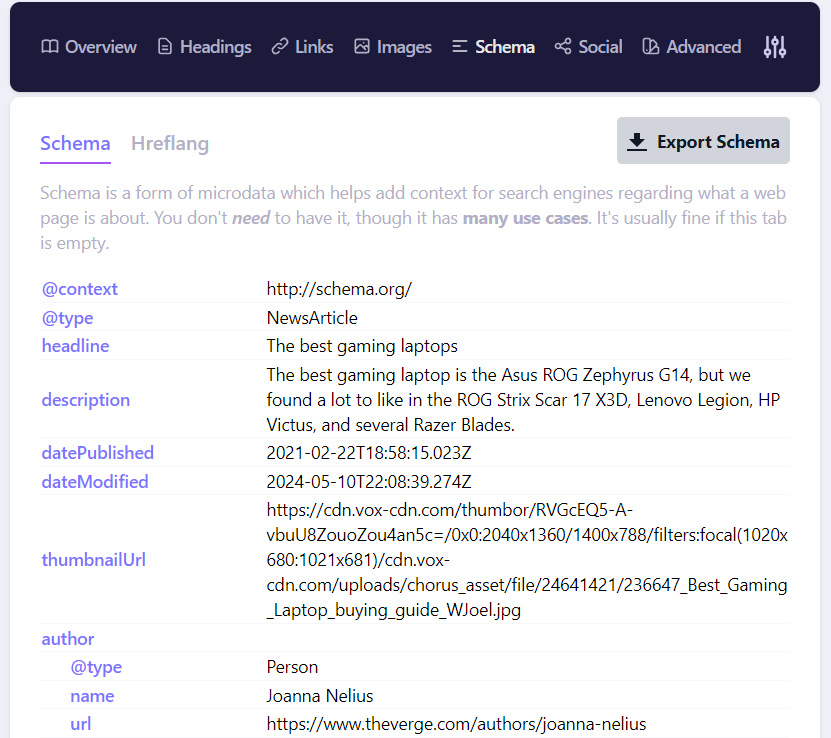This screenshot has height=738, width=831.
Task: Click the "many use cases" link
Action: (525, 218)
